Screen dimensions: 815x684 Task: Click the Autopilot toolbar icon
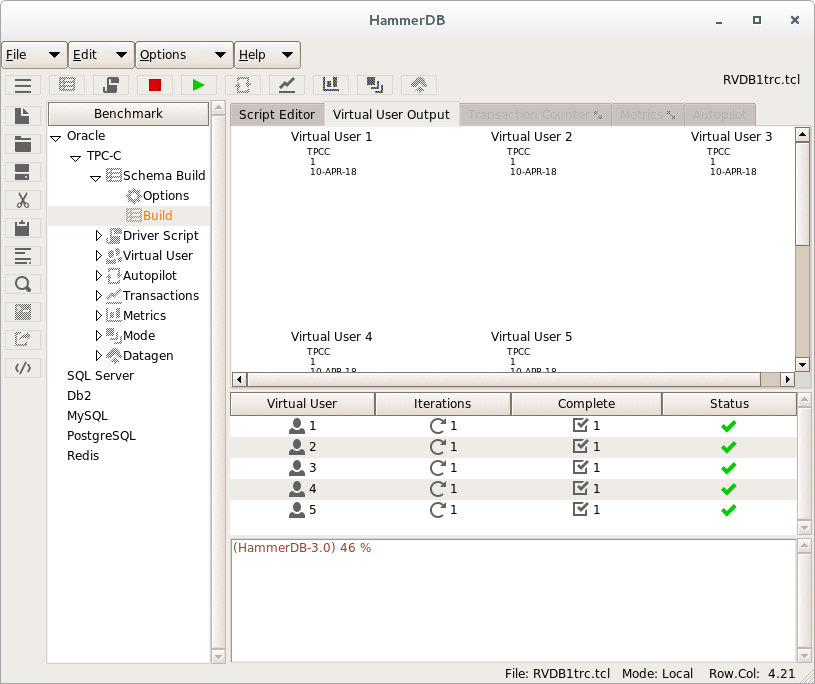(x=243, y=85)
